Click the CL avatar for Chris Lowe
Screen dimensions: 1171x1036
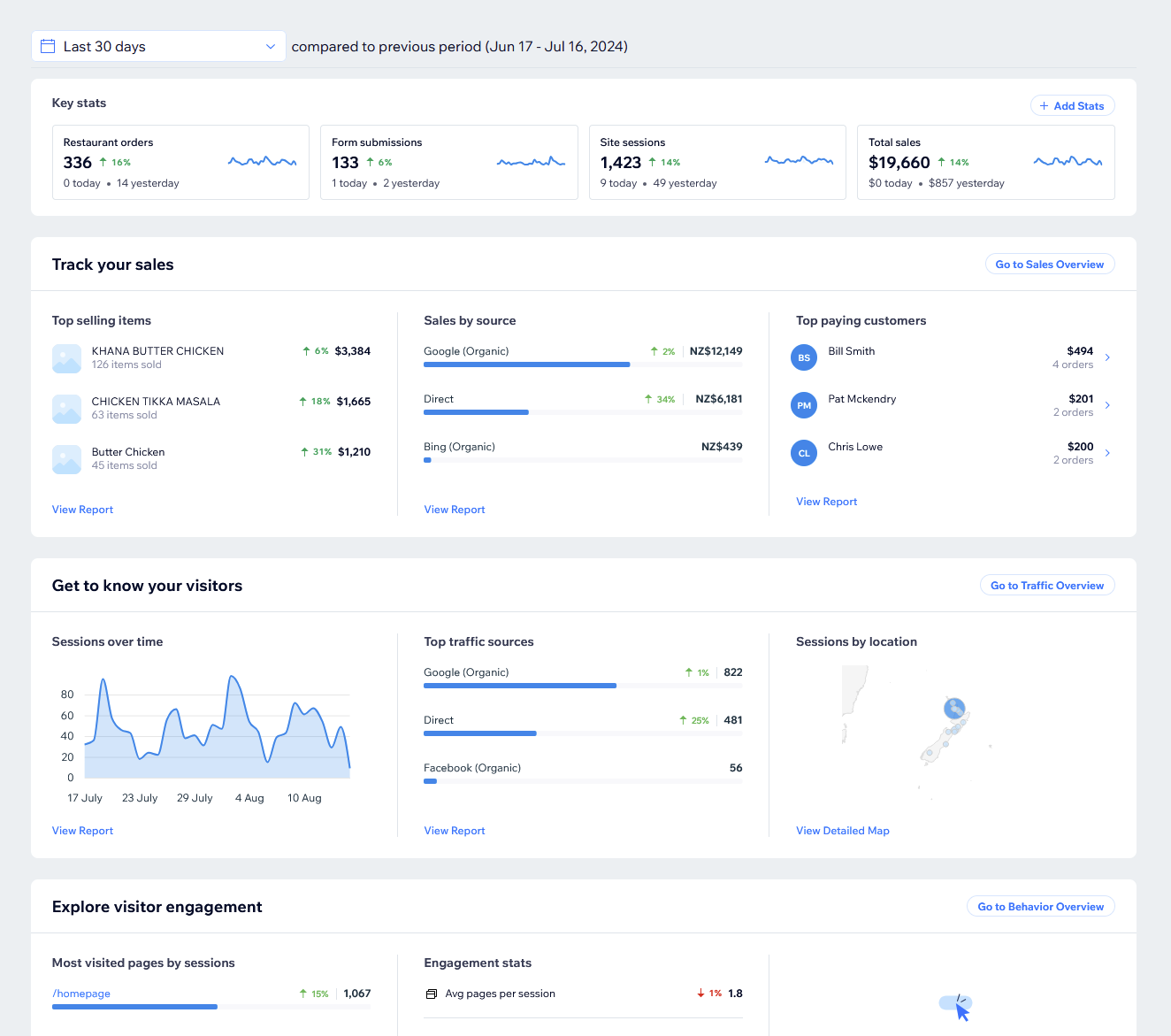tap(804, 453)
